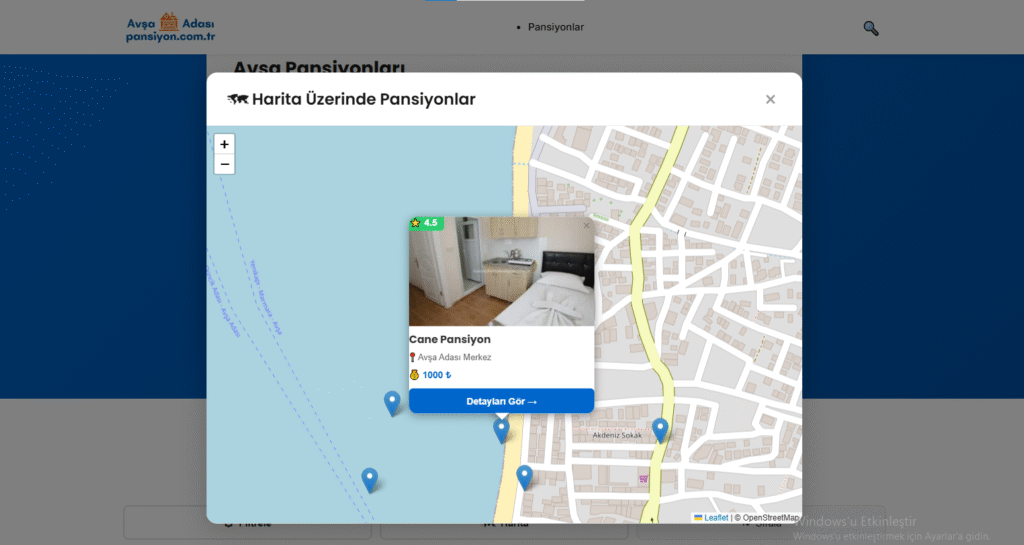Click the Cane Pansiyon title text
The height and width of the screenshot is (545, 1024).
tap(449, 339)
